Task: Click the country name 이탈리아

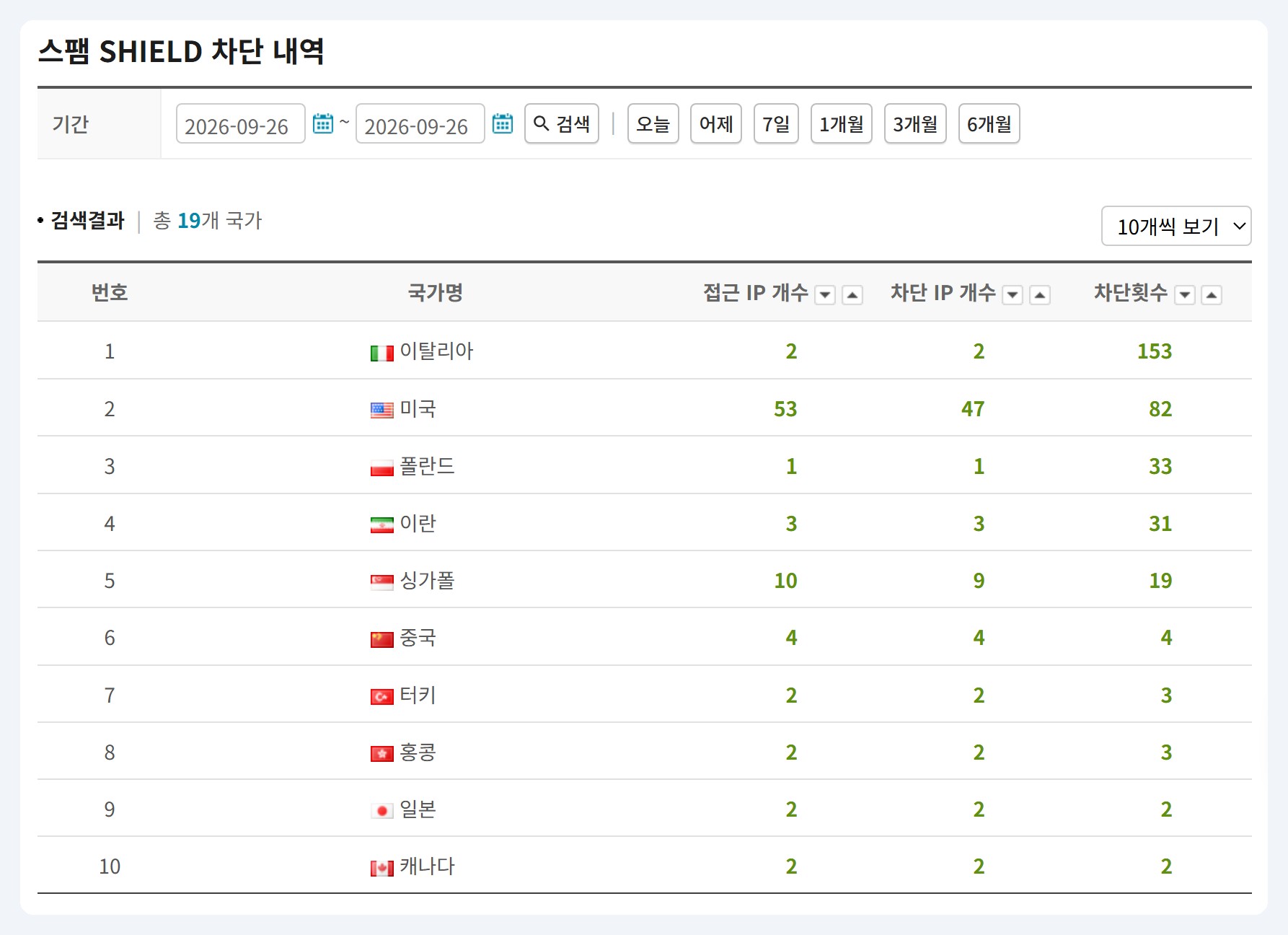Action: 436,351
